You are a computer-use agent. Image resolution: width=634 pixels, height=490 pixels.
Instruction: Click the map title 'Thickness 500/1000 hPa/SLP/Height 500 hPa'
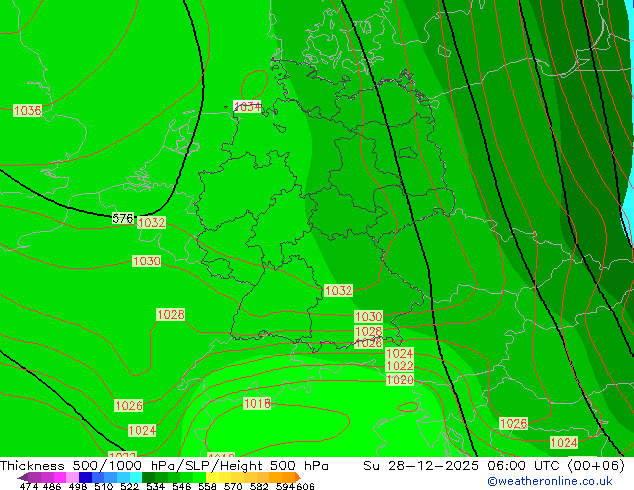coord(164,466)
